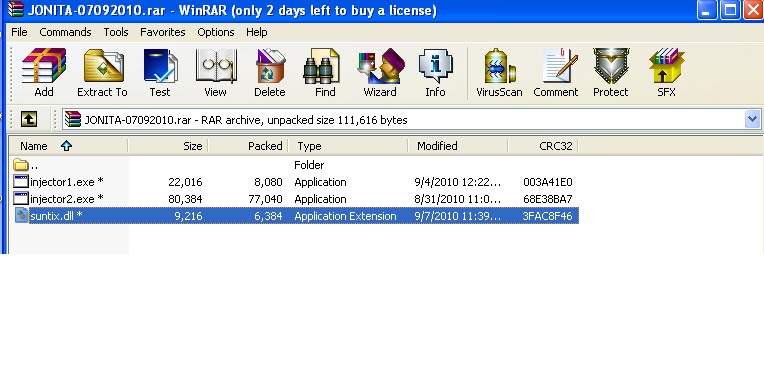Click the 8,080 packed value

(x=268, y=182)
